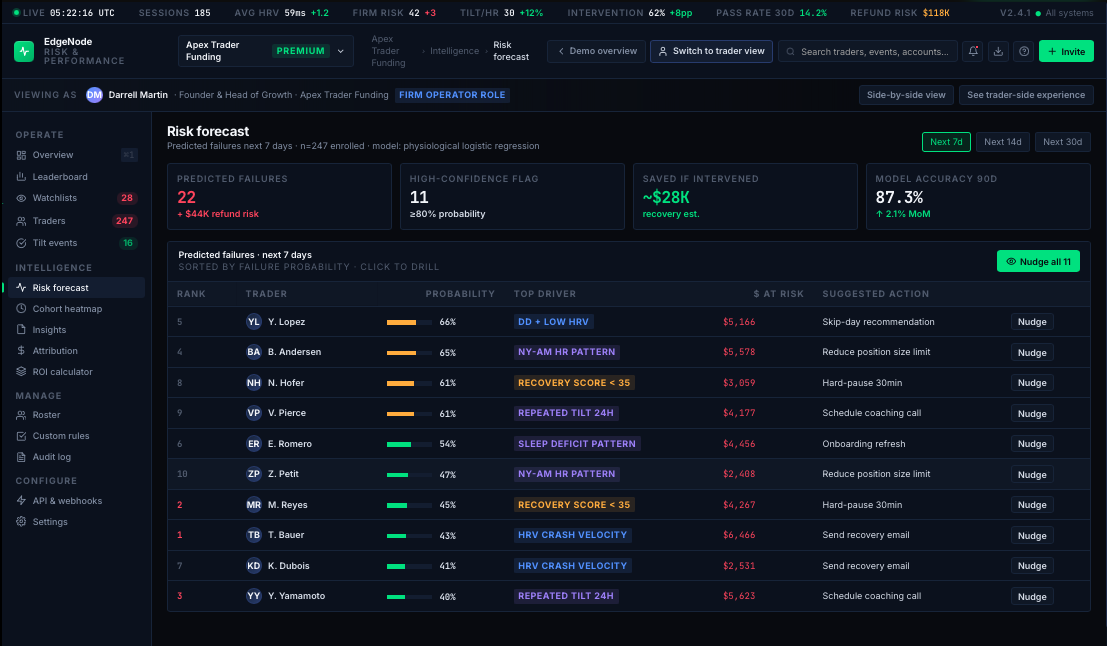Click the Saved If Intervened card

pyautogui.click(x=745, y=196)
